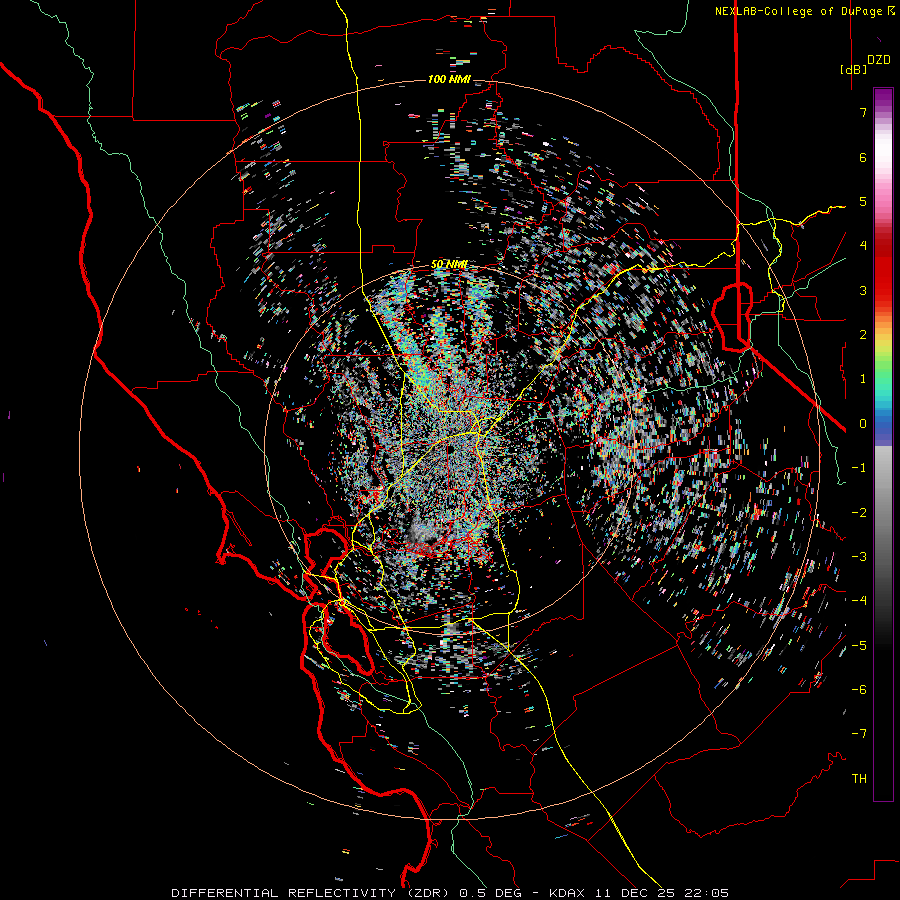
Task: Click the 1 dB tick label on scale
Action: point(863,379)
